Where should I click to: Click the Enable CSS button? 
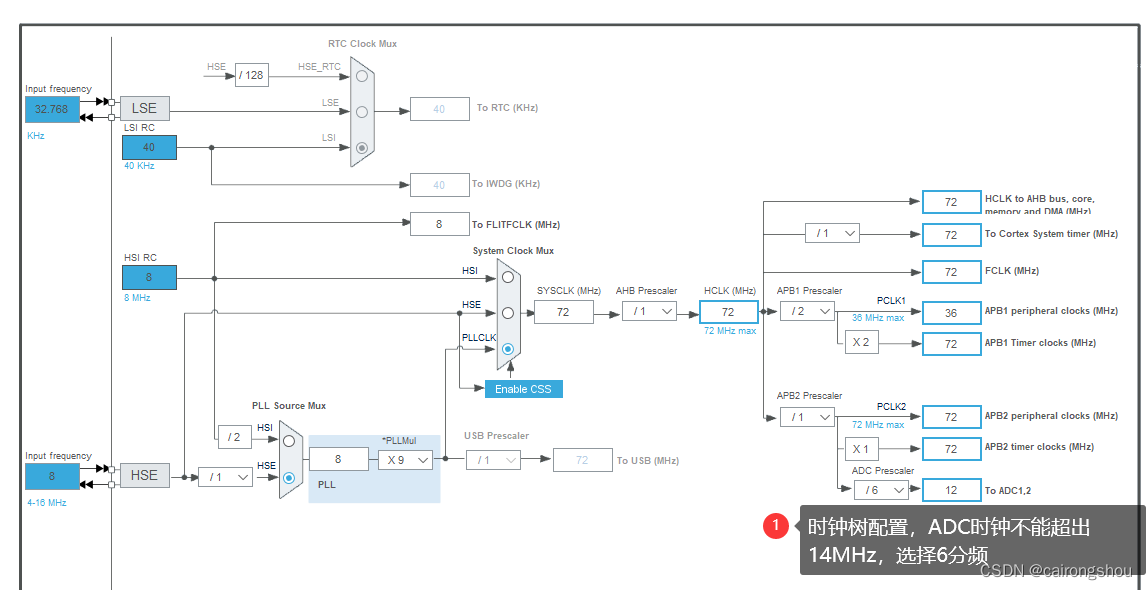click(x=522, y=388)
